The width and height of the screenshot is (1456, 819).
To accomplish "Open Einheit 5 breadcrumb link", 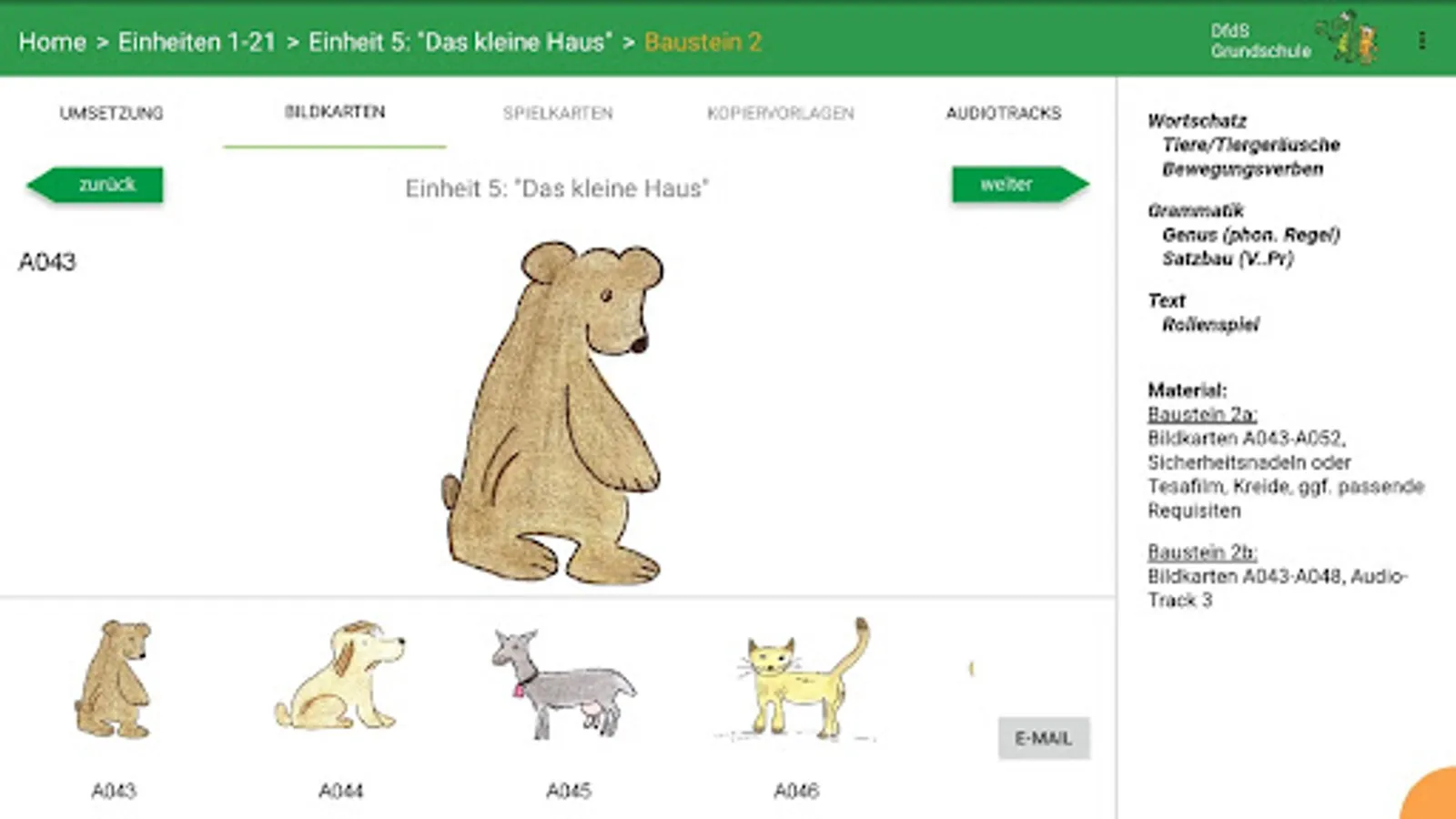I will pyautogui.click(x=460, y=42).
